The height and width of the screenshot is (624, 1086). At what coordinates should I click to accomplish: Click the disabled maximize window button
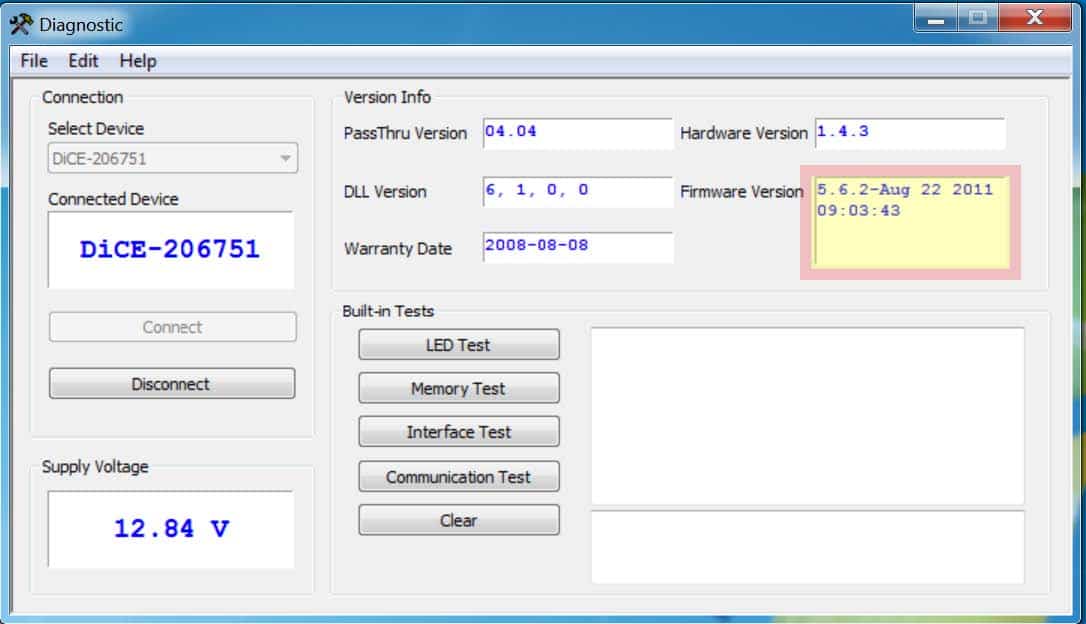tap(978, 18)
